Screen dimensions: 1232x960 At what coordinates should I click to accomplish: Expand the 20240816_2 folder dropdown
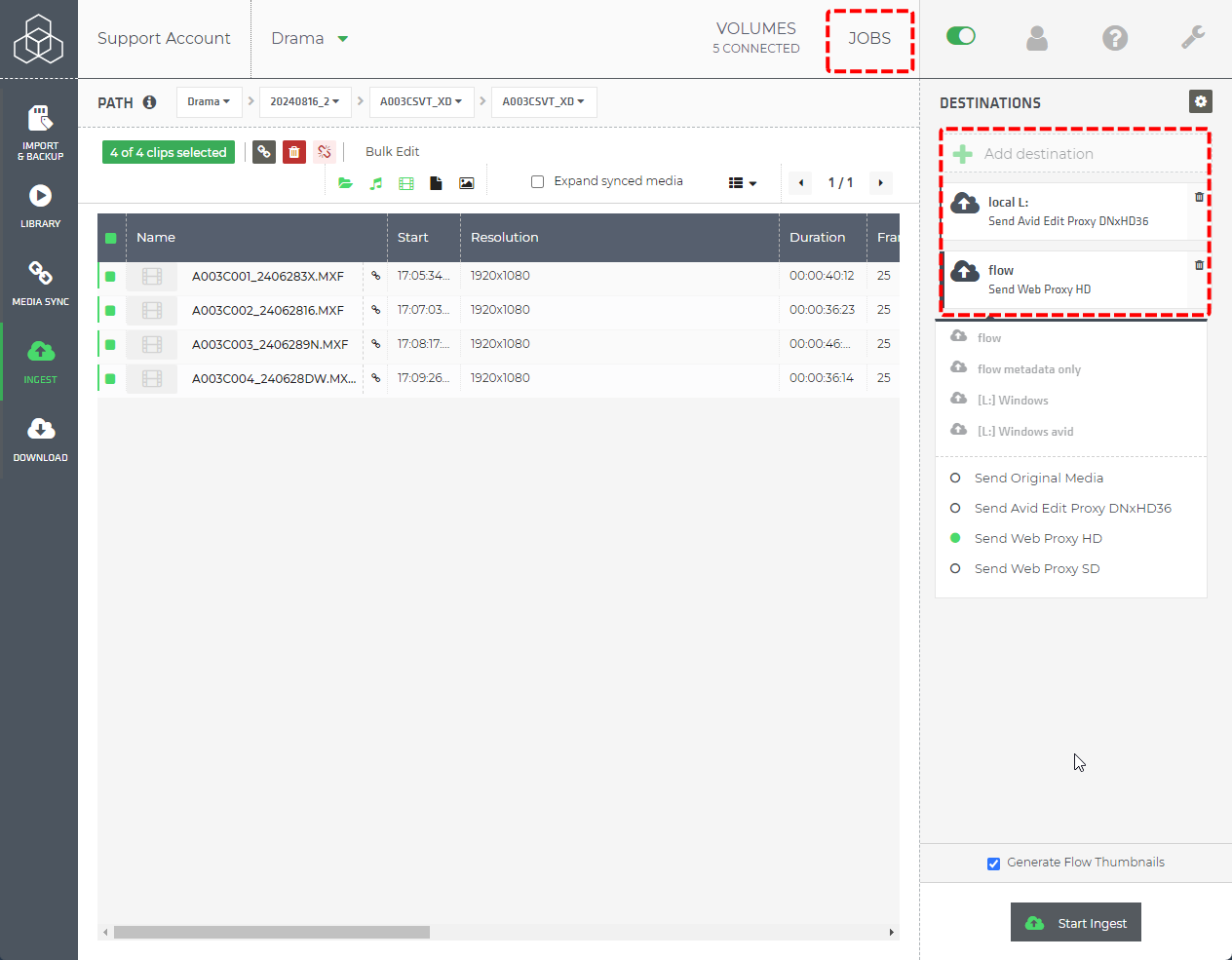tap(305, 101)
